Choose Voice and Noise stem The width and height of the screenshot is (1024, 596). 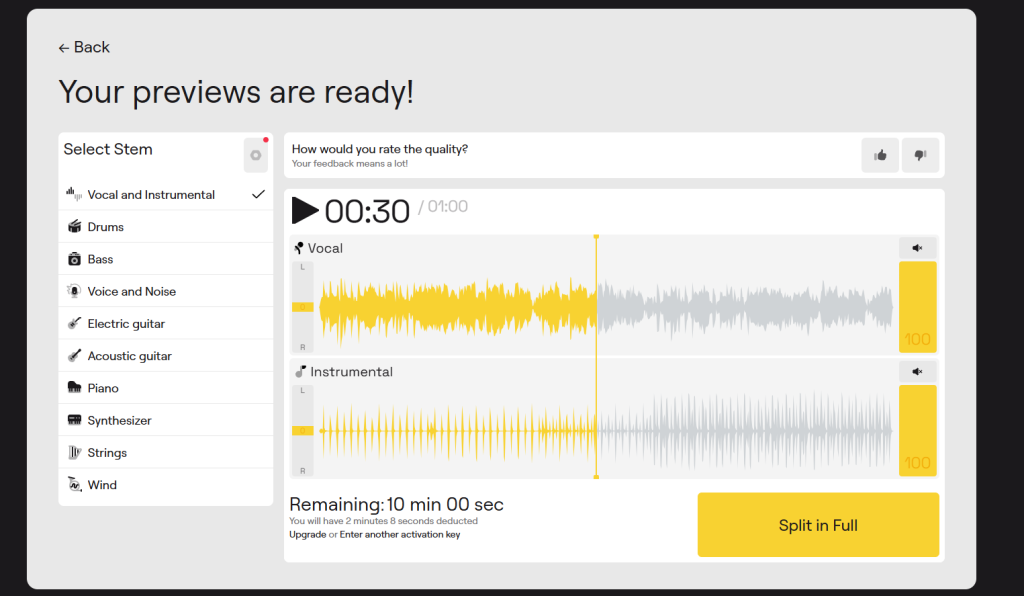click(x=131, y=292)
